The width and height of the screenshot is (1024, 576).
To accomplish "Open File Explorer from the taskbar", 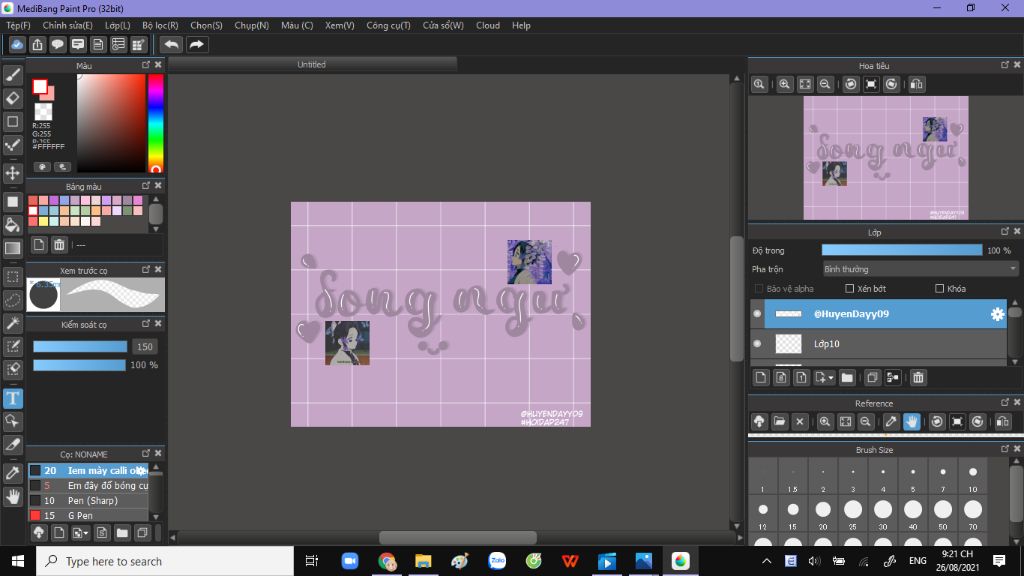I will coord(423,561).
